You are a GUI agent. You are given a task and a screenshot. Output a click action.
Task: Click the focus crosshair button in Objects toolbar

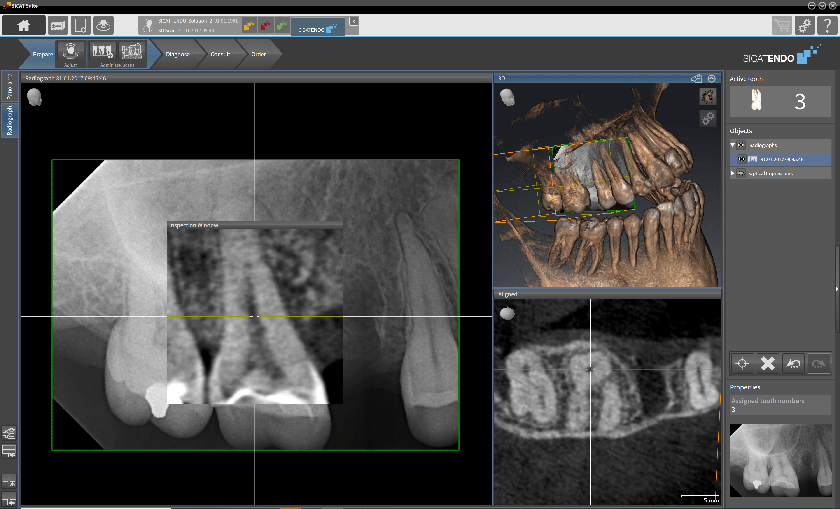pyautogui.click(x=742, y=364)
